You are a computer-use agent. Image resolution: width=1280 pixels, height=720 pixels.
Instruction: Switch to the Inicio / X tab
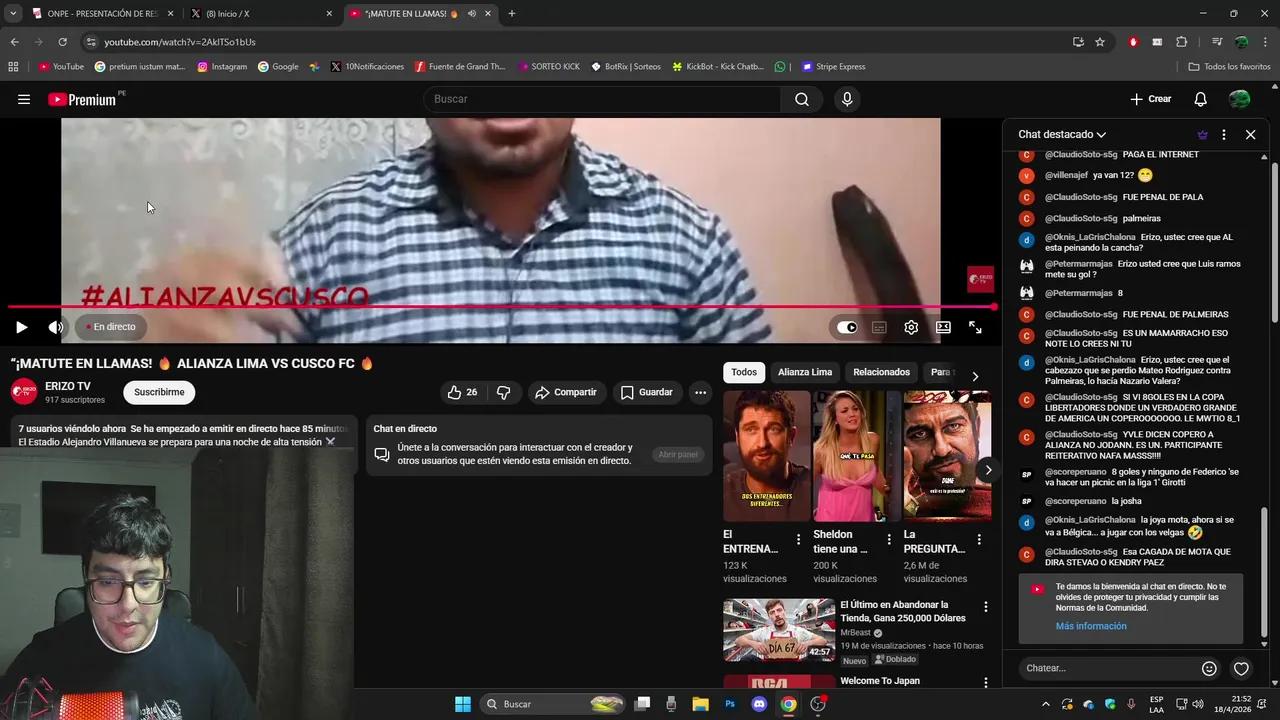pyautogui.click(x=262, y=14)
